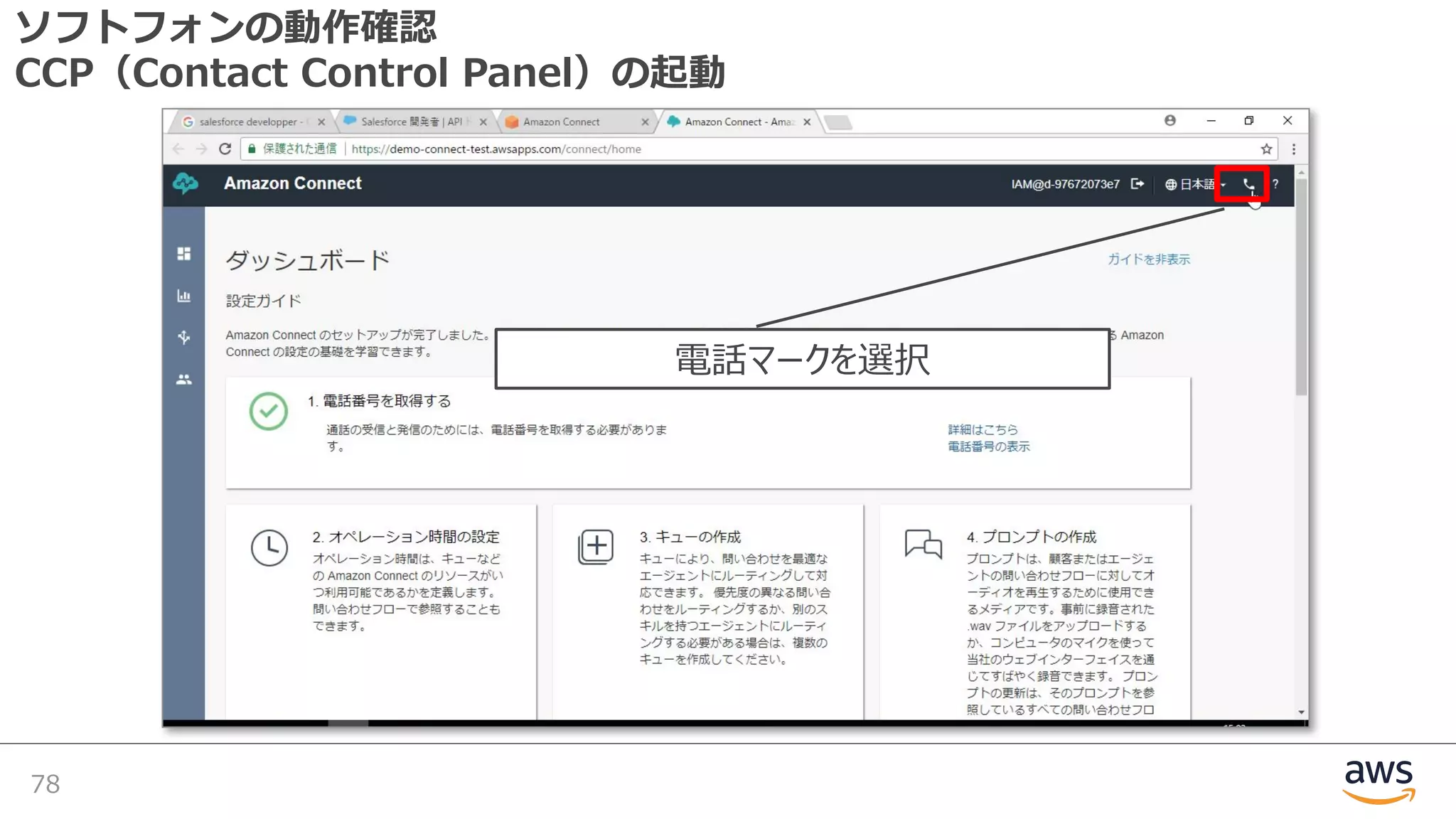Open the users icon in sidebar
The height and width of the screenshot is (819, 1456).
(x=184, y=380)
